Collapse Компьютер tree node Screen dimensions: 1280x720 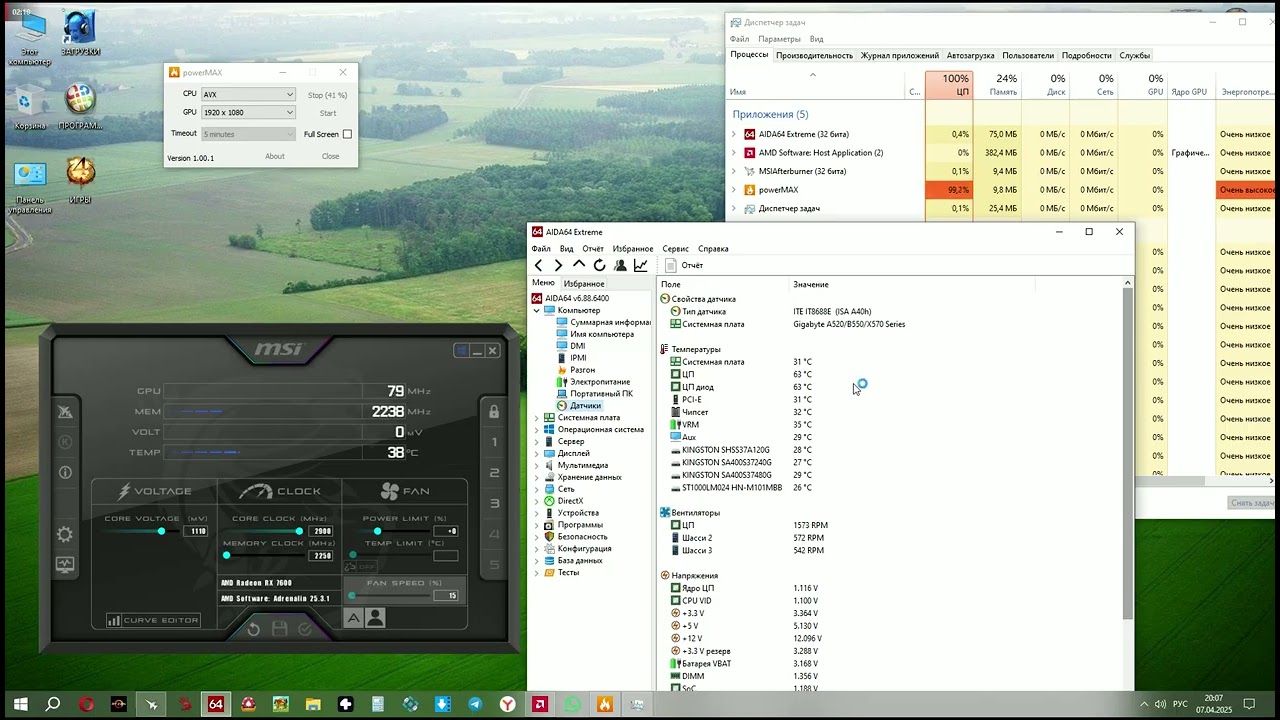click(x=536, y=310)
